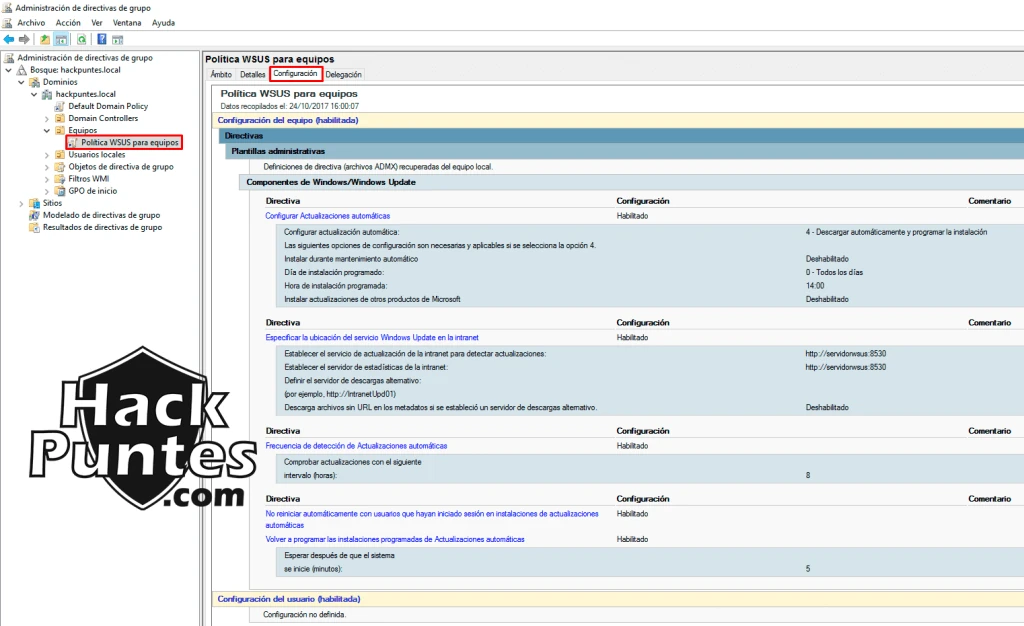1024x626 pixels.
Task: Open Frecuencia de detección de Actualizaciones automáticas link
Action: (x=356, y=446)
